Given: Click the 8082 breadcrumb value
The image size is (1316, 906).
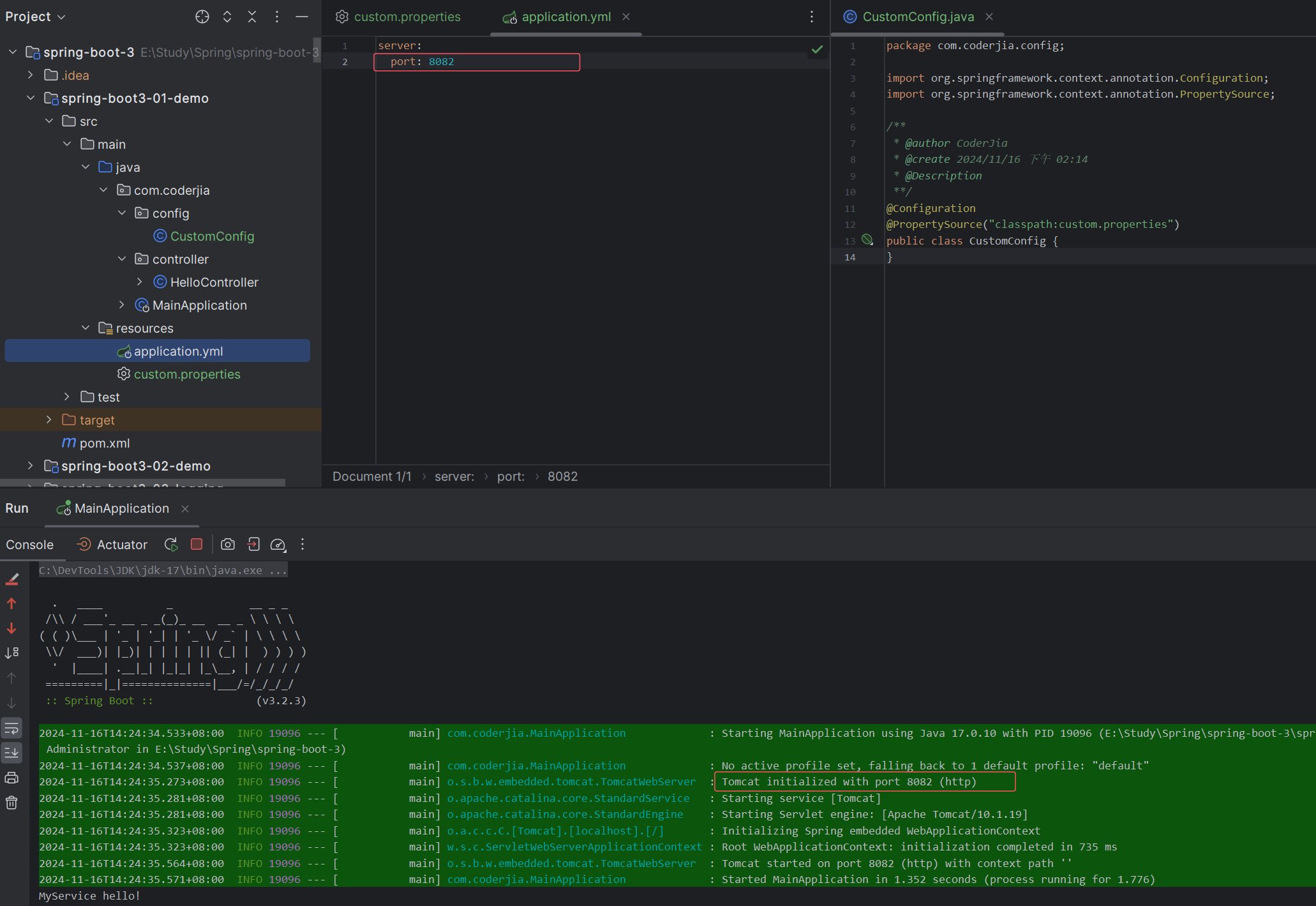Looking at the screenshot, I should tap(562, 476).
